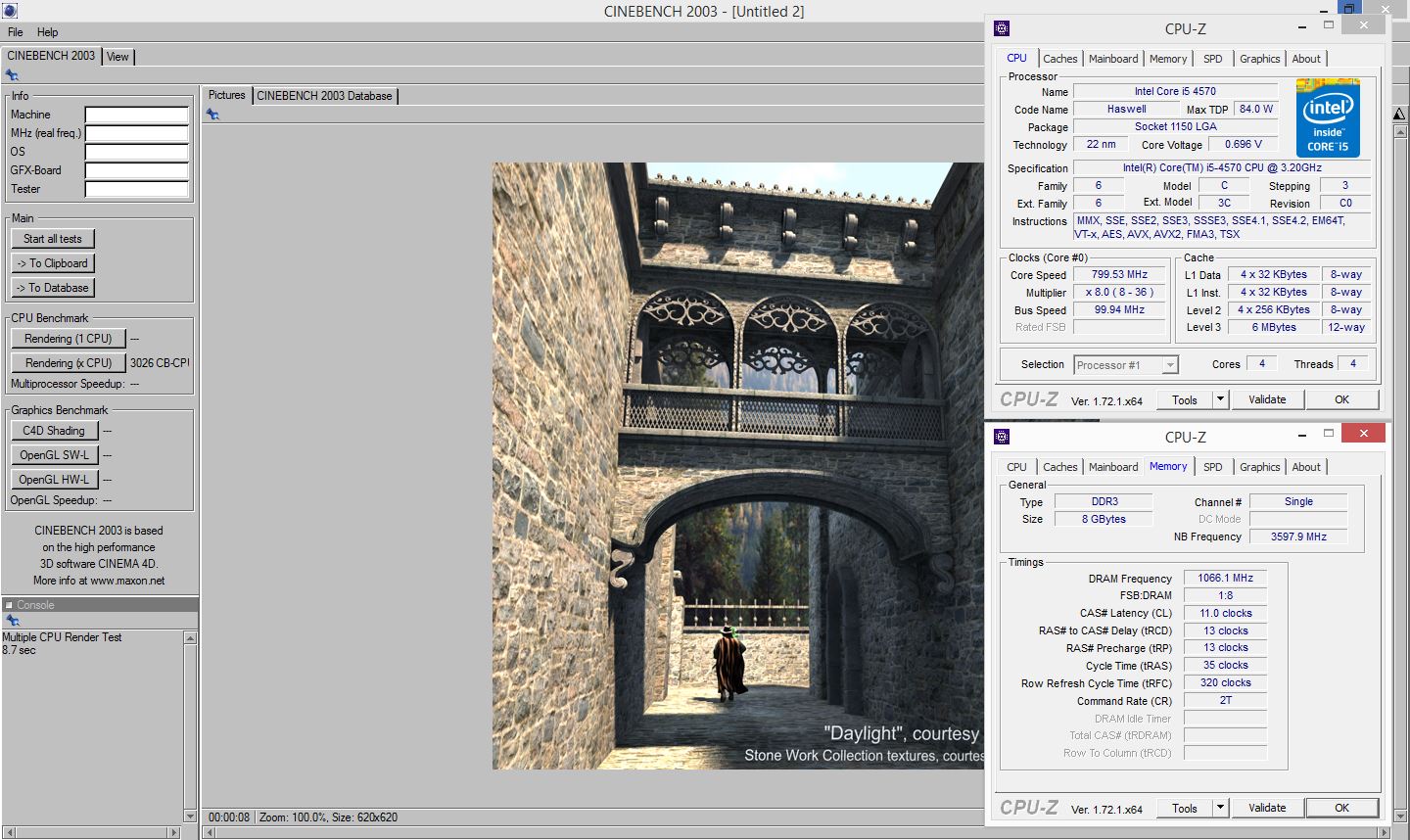1410x840 pixels.
Task: Open About tab in lower CPU-Z window
Action: [1306, 467]
